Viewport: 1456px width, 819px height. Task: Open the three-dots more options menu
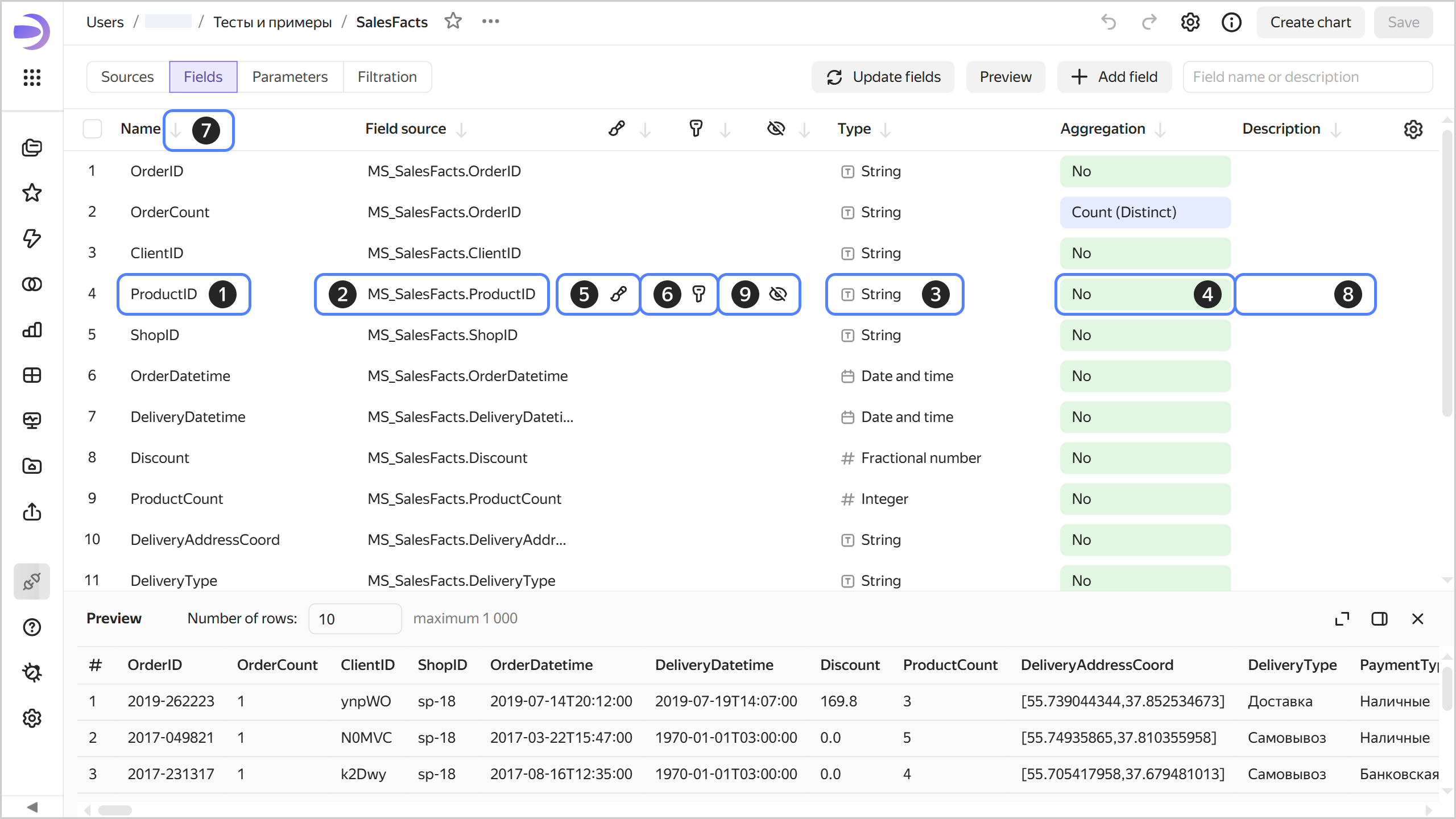(x=490, y=22)
